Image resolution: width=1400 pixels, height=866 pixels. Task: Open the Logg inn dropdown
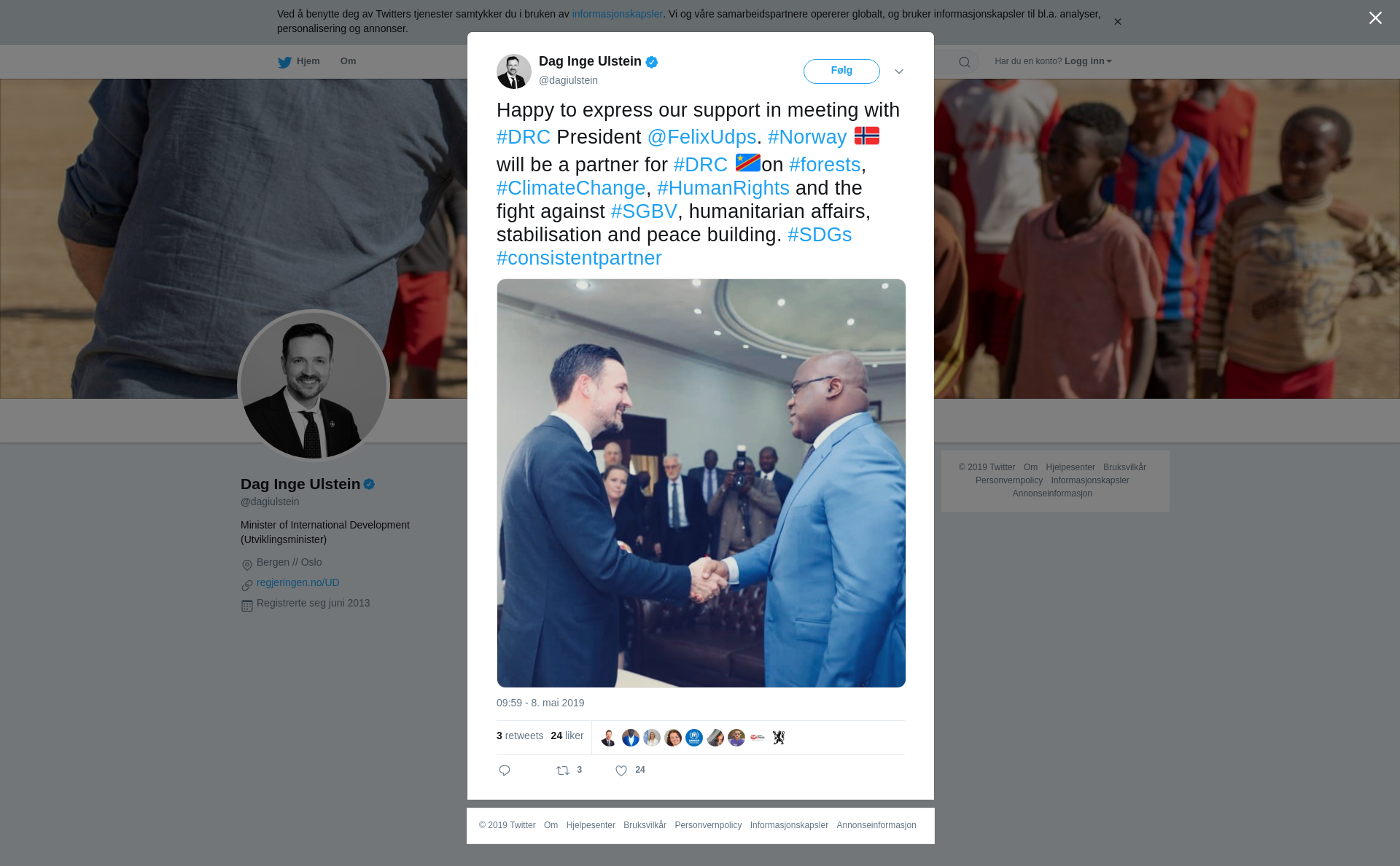click(x=1088, y=61)
